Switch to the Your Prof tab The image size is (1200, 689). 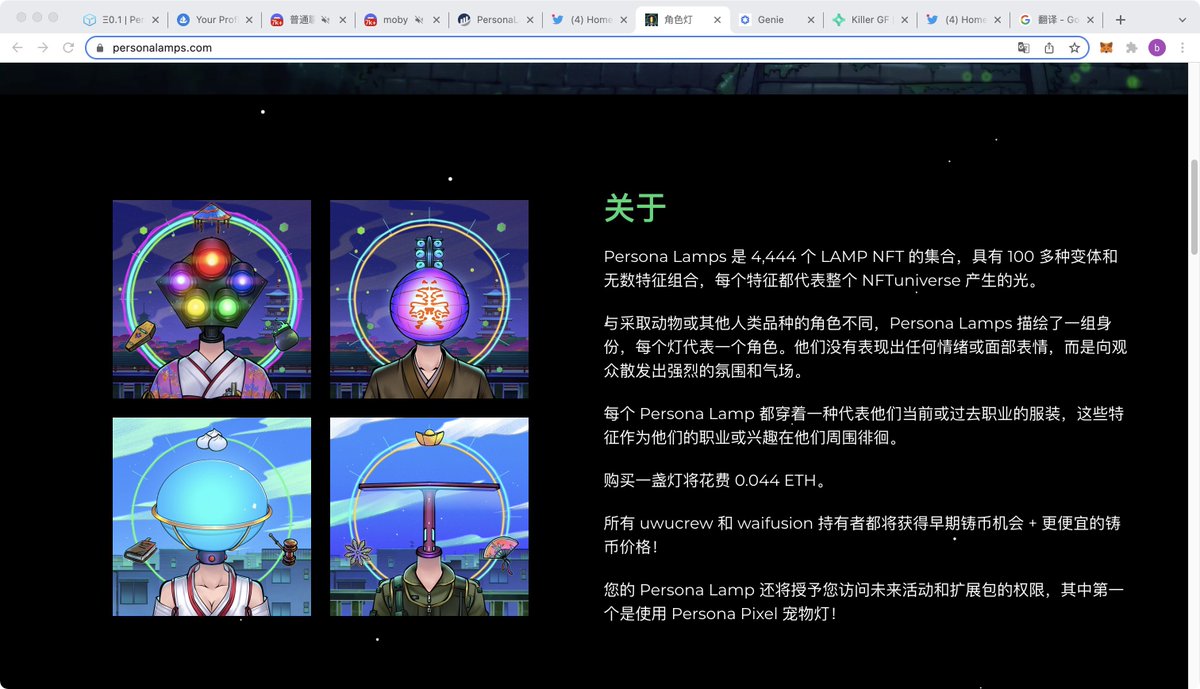click(209, 19)
